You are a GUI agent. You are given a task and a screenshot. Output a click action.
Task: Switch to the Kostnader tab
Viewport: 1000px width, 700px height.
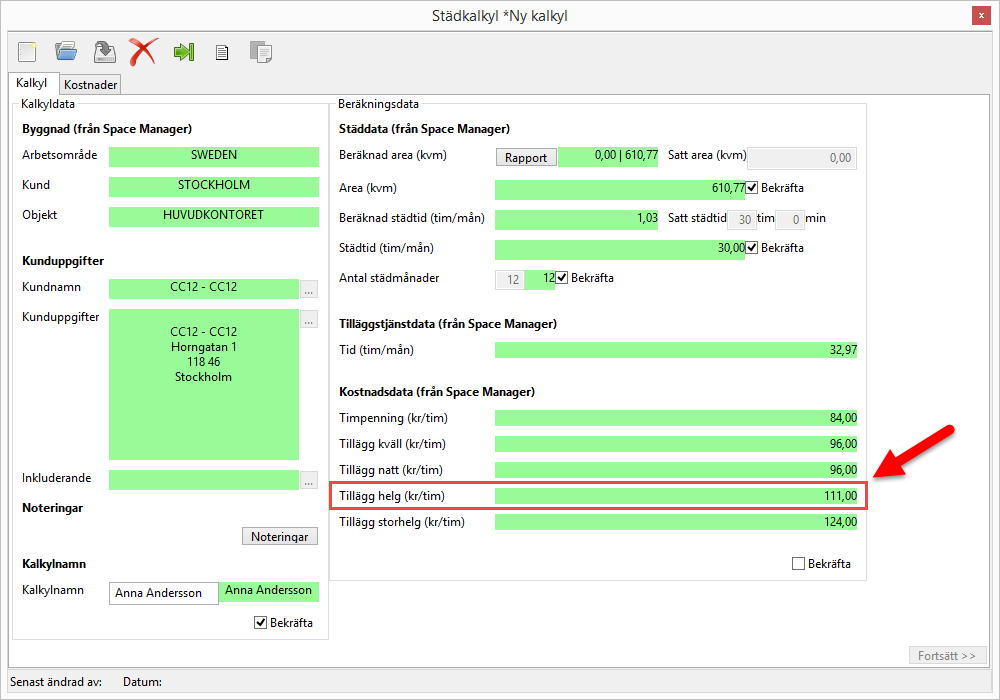coord(91,85)
